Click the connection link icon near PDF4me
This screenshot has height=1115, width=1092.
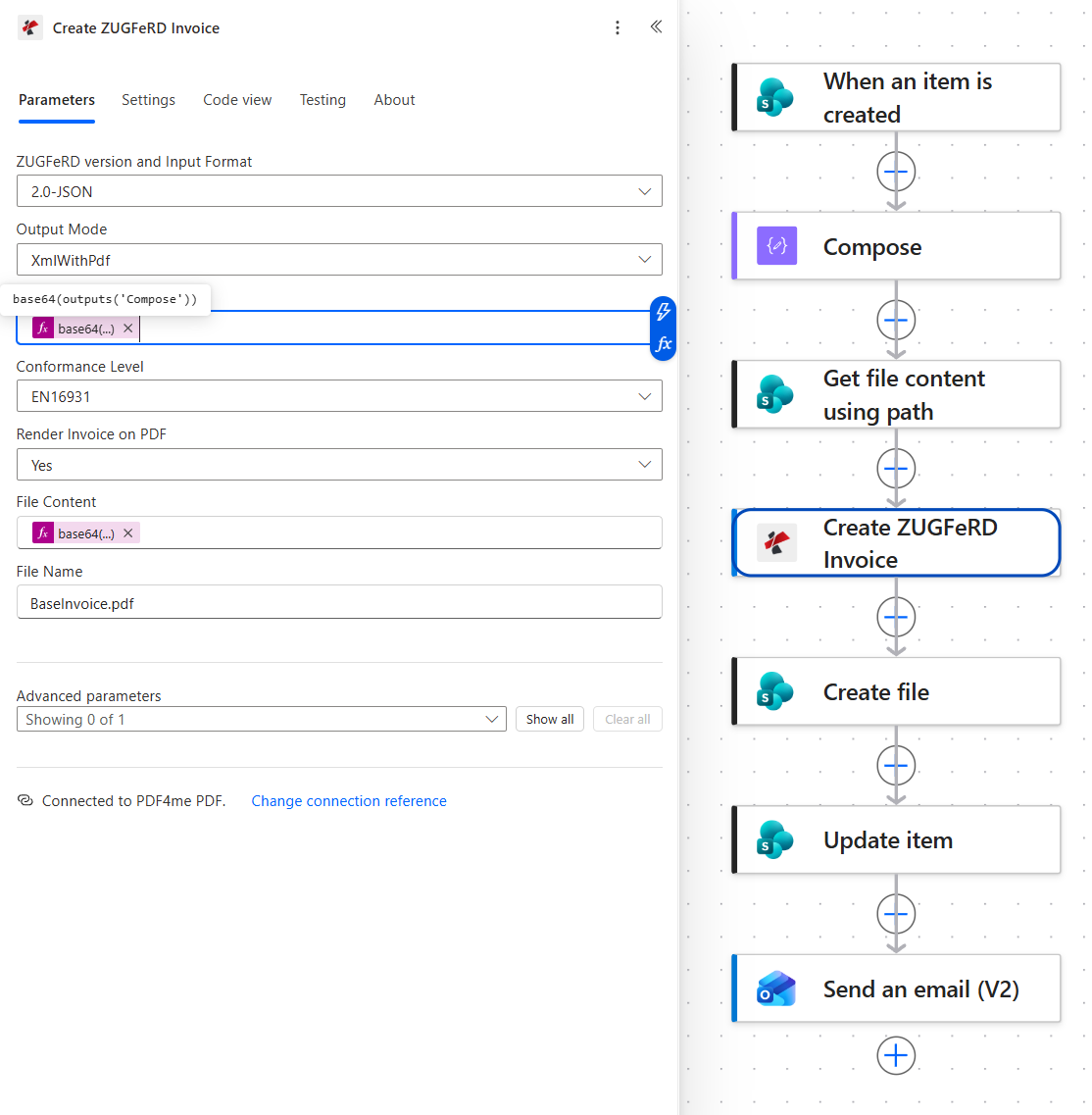pos(25,800)
